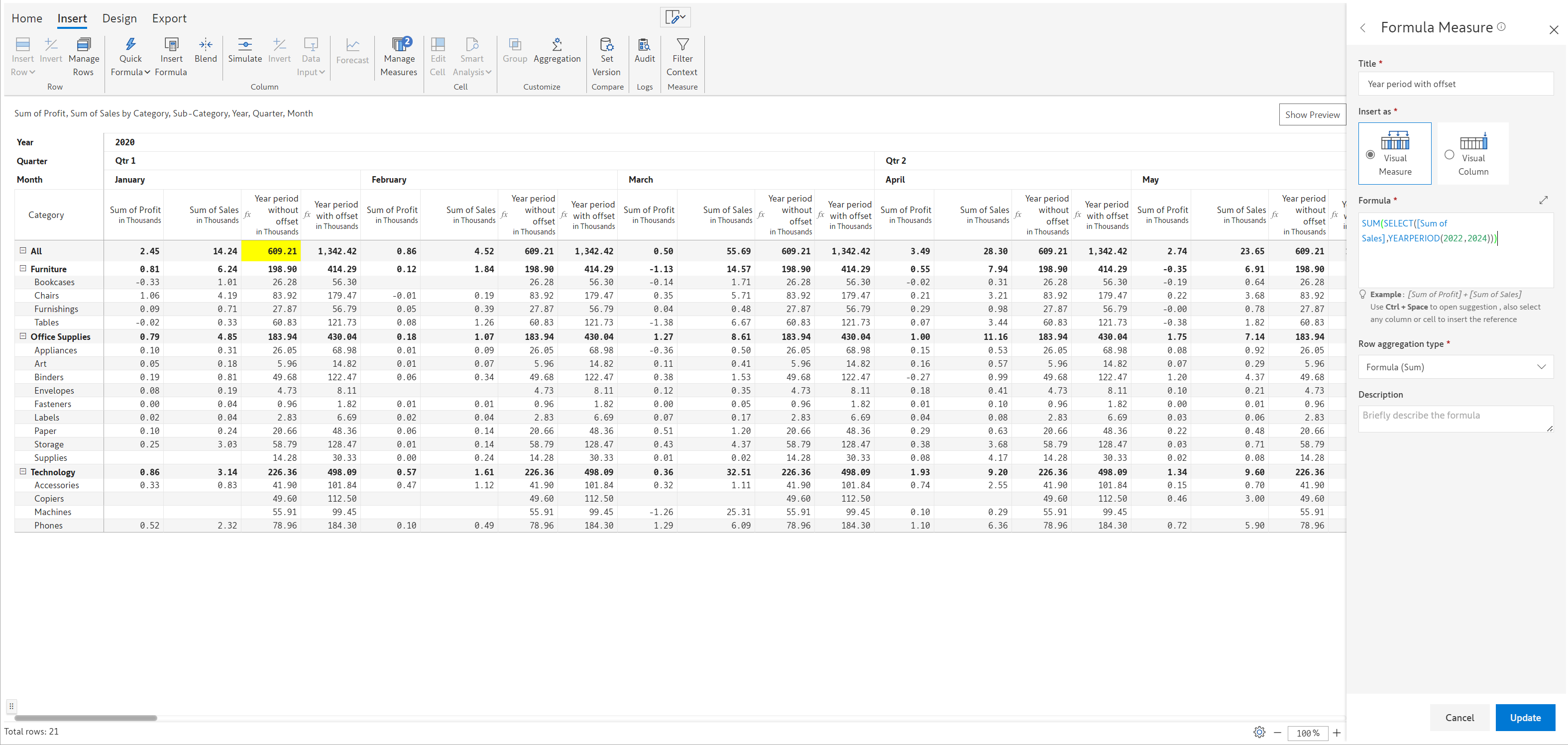The width and height of the screenshot is (1568, 745).
Task: Open the Row aggregation type dropdown
Action: coord(1456,367)
